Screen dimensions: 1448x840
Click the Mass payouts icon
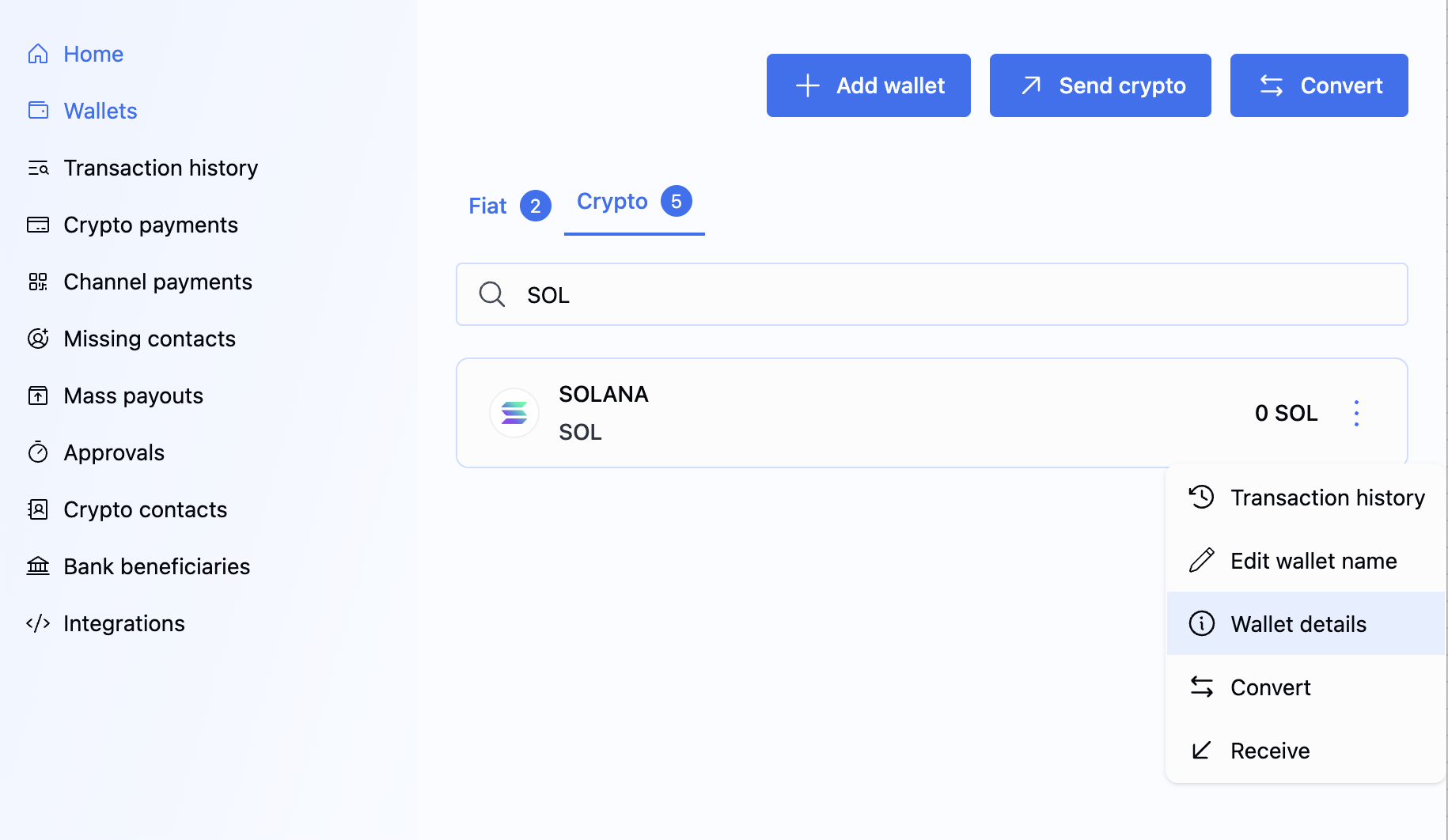(38, 395)
